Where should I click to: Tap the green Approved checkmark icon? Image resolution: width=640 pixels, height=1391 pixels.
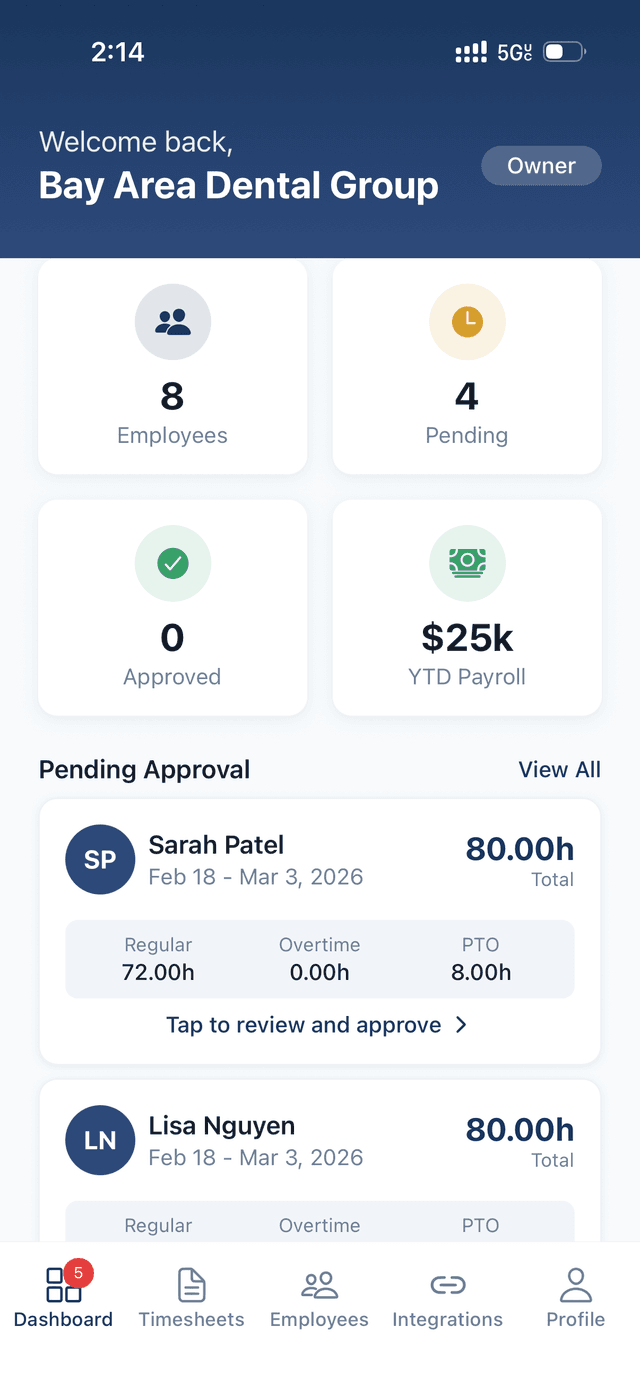(172, 563)
